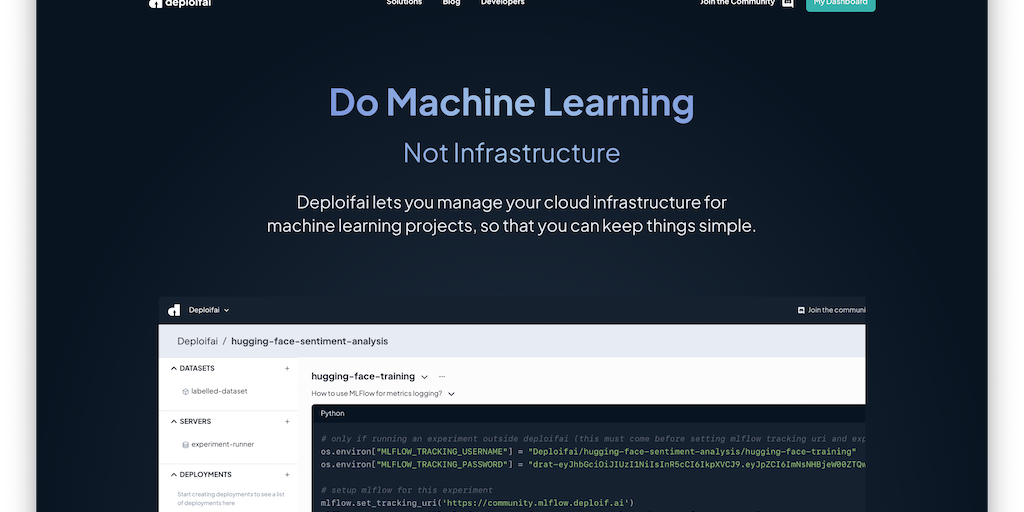
Task: Click the Not Infrastructure subheading
Action: click(x=511, y=153)
